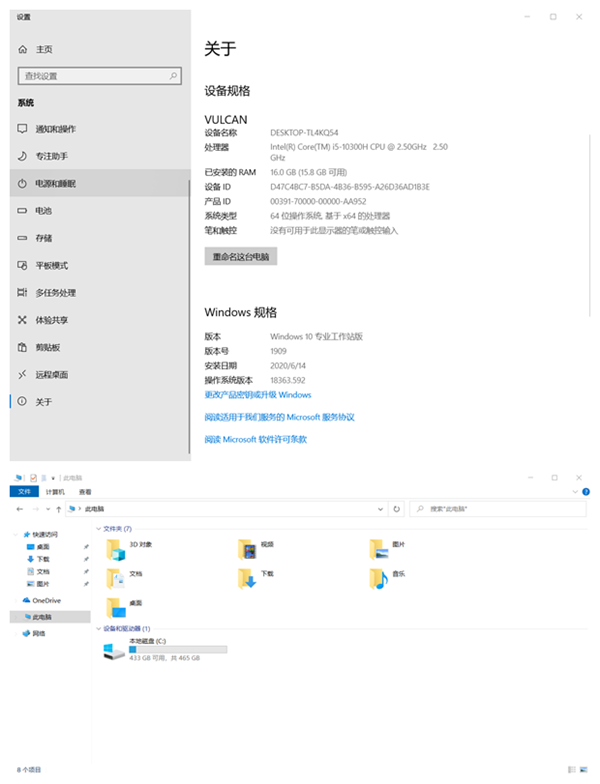Select OneDrive in navigation pane
Image resolution: width=600 pixels, height=784 pixels.
pyautogui.click(x=46, y=600)
